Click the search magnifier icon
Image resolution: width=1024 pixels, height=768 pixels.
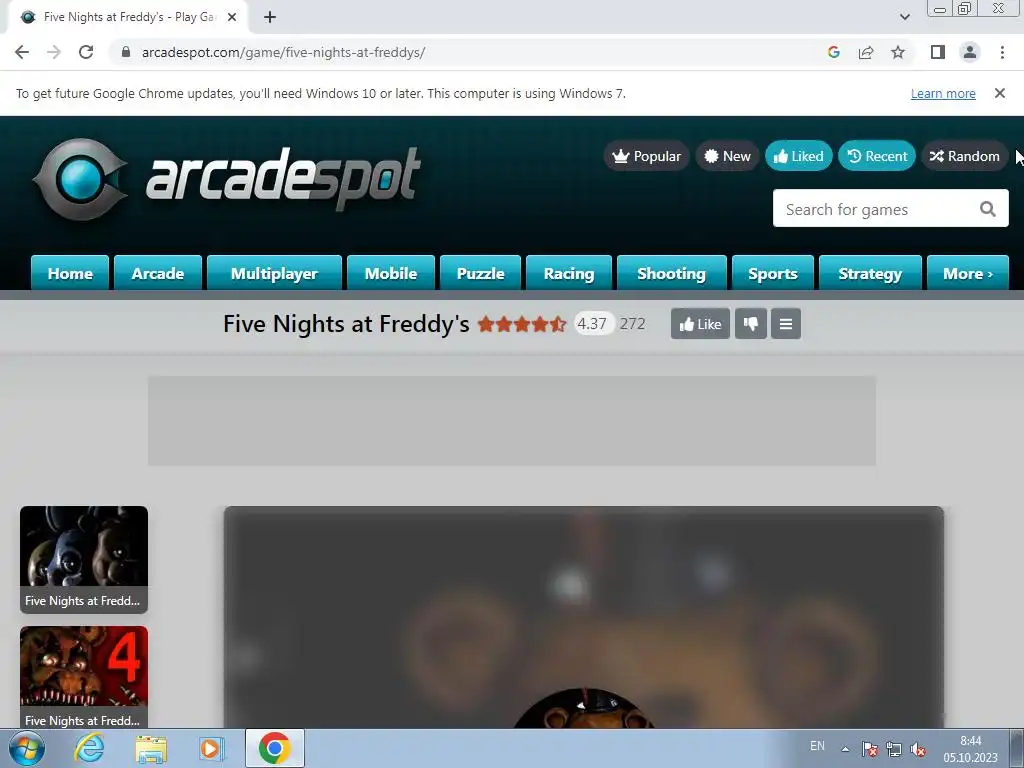pyautogui.click(x=987, y=209)
